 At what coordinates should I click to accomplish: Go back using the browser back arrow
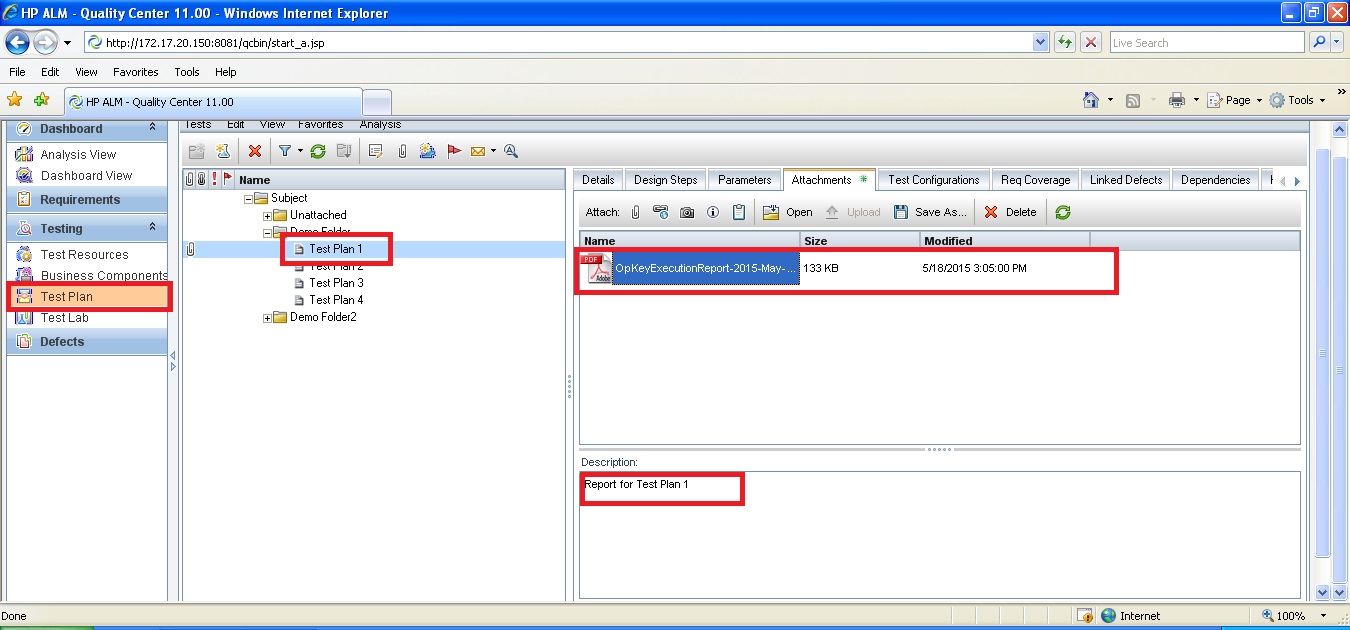pyautogui.click(x=18, y=43)
